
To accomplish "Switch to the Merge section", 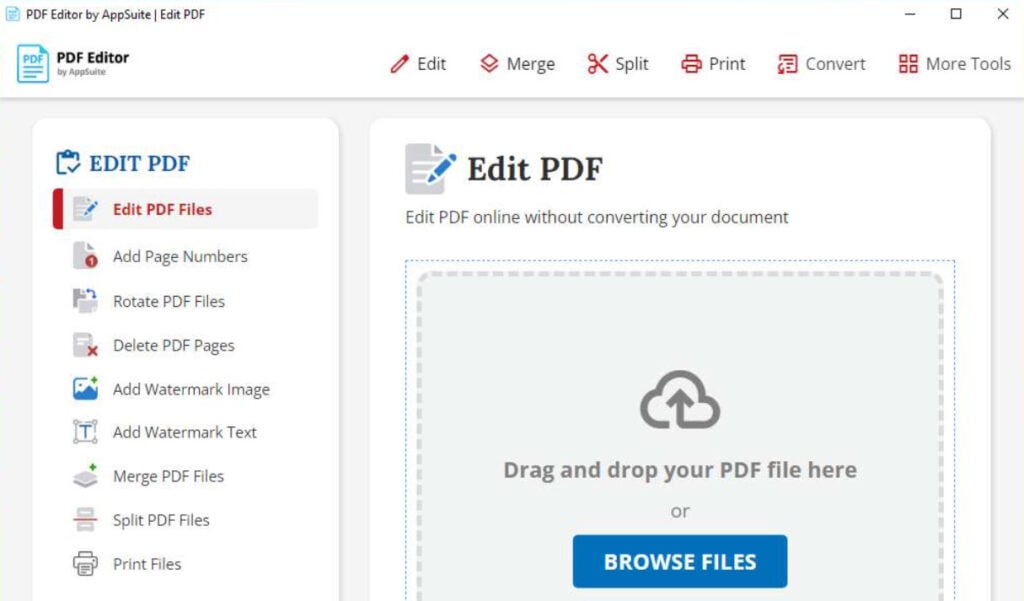I will tap(517, 63).
